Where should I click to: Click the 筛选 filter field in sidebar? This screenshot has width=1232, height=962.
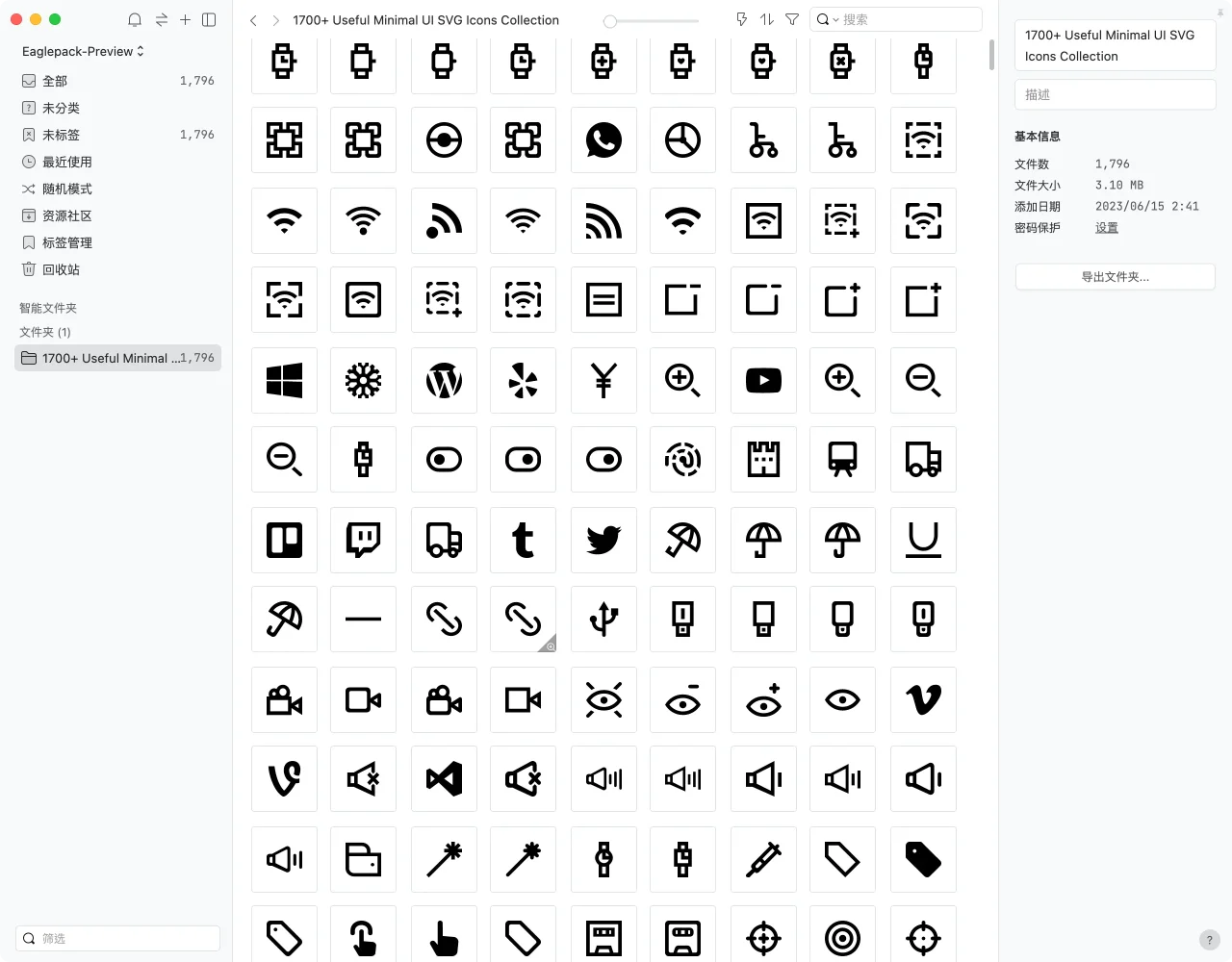point(118,938)
